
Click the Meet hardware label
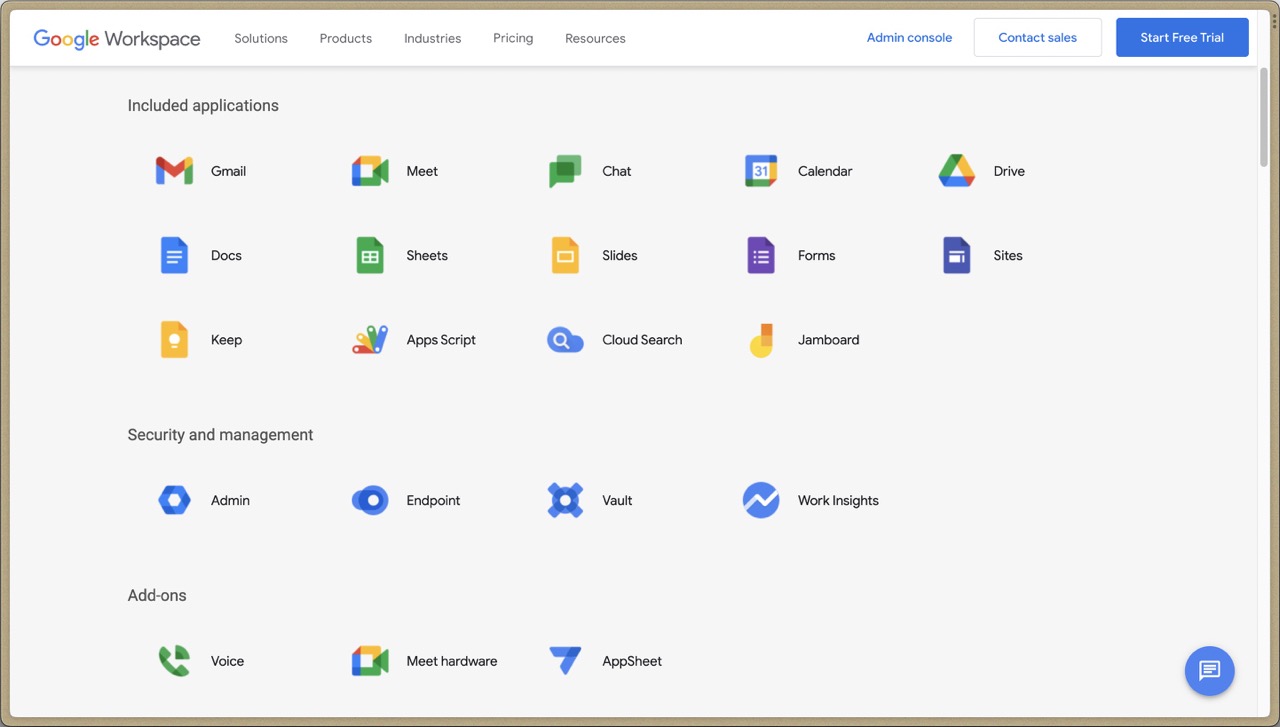point(452,661)
